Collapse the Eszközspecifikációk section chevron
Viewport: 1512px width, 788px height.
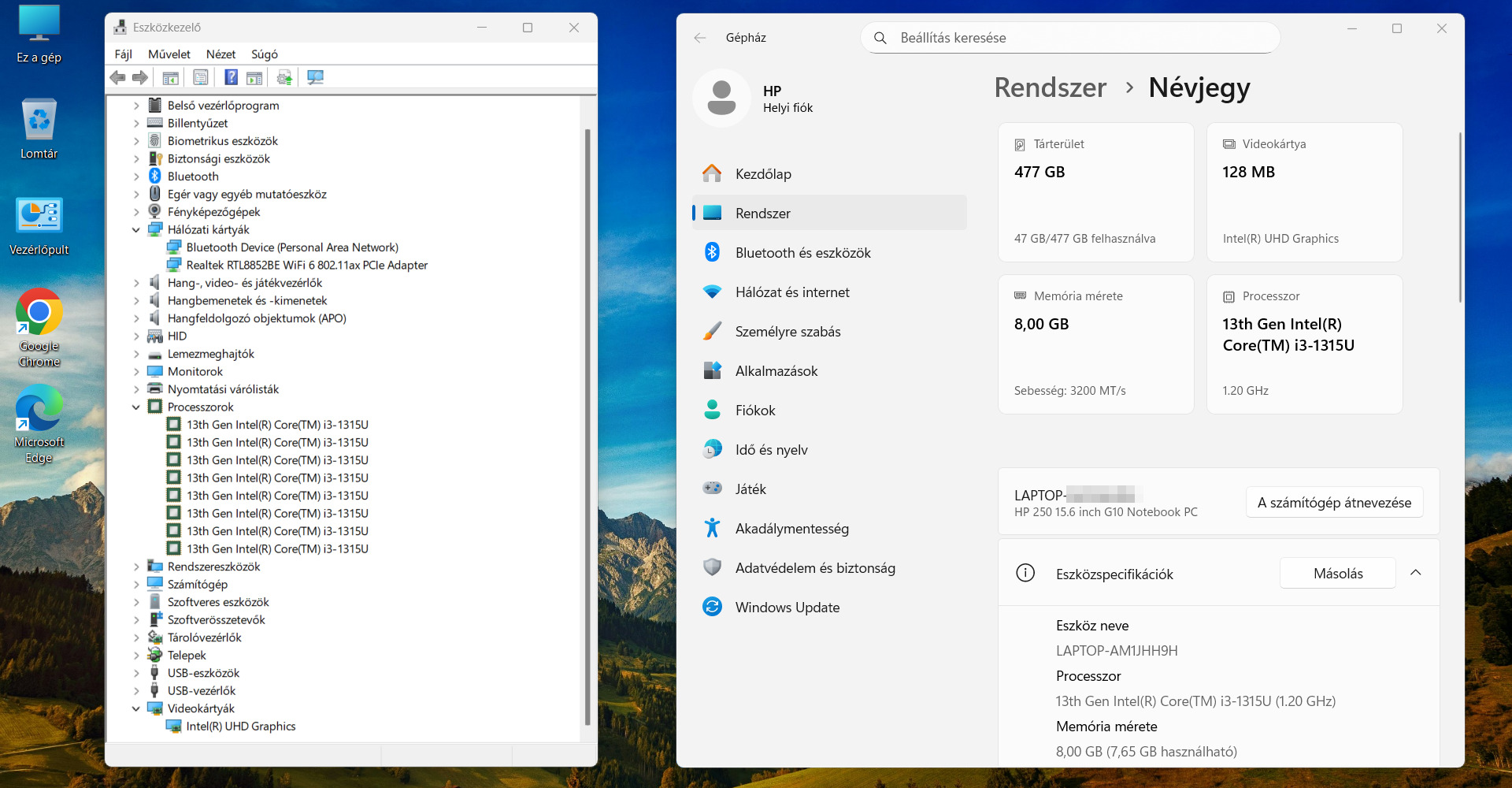[1415, 573]
